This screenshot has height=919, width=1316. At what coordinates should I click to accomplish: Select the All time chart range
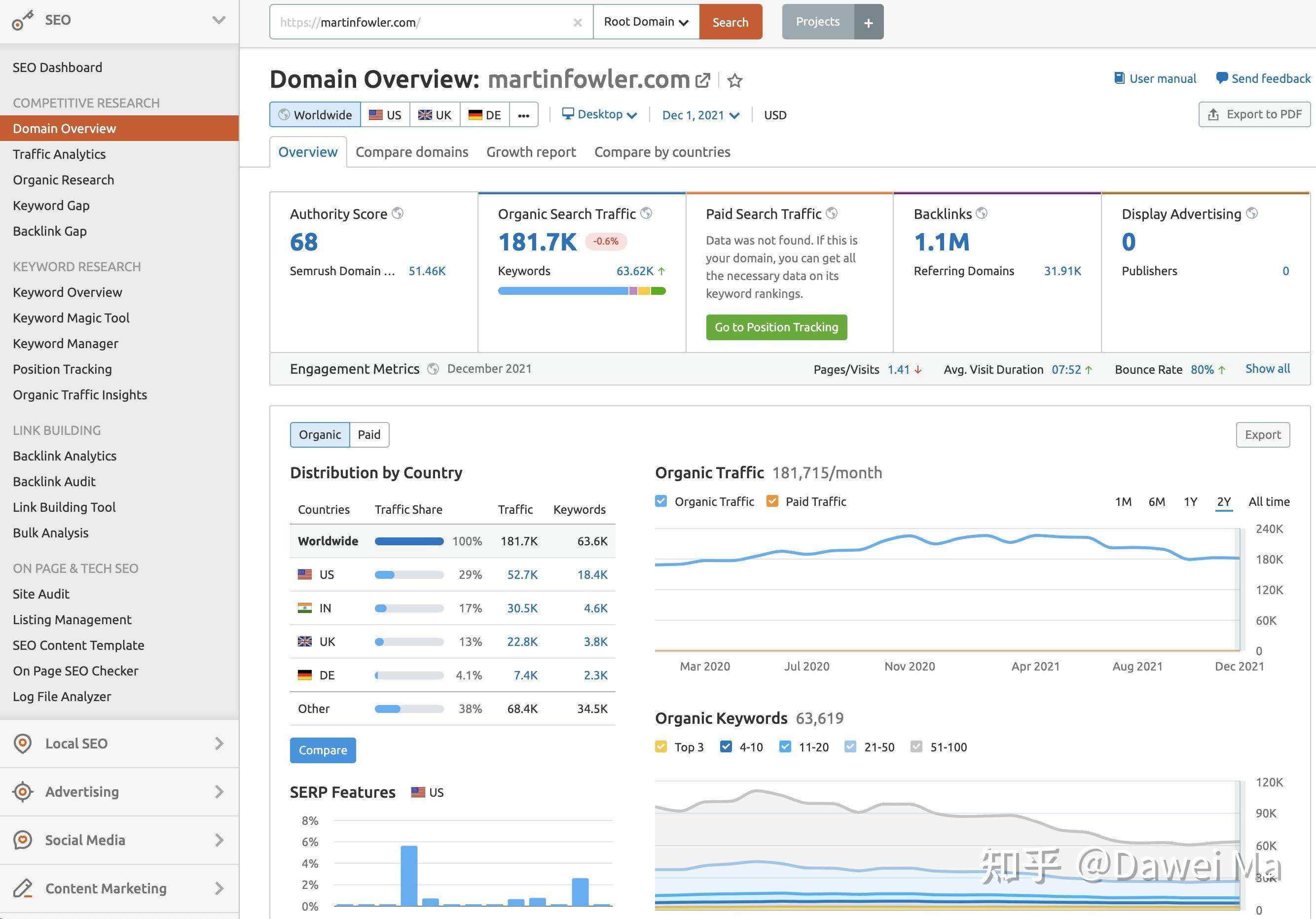pyautogui.click(x=1269, y=501)
